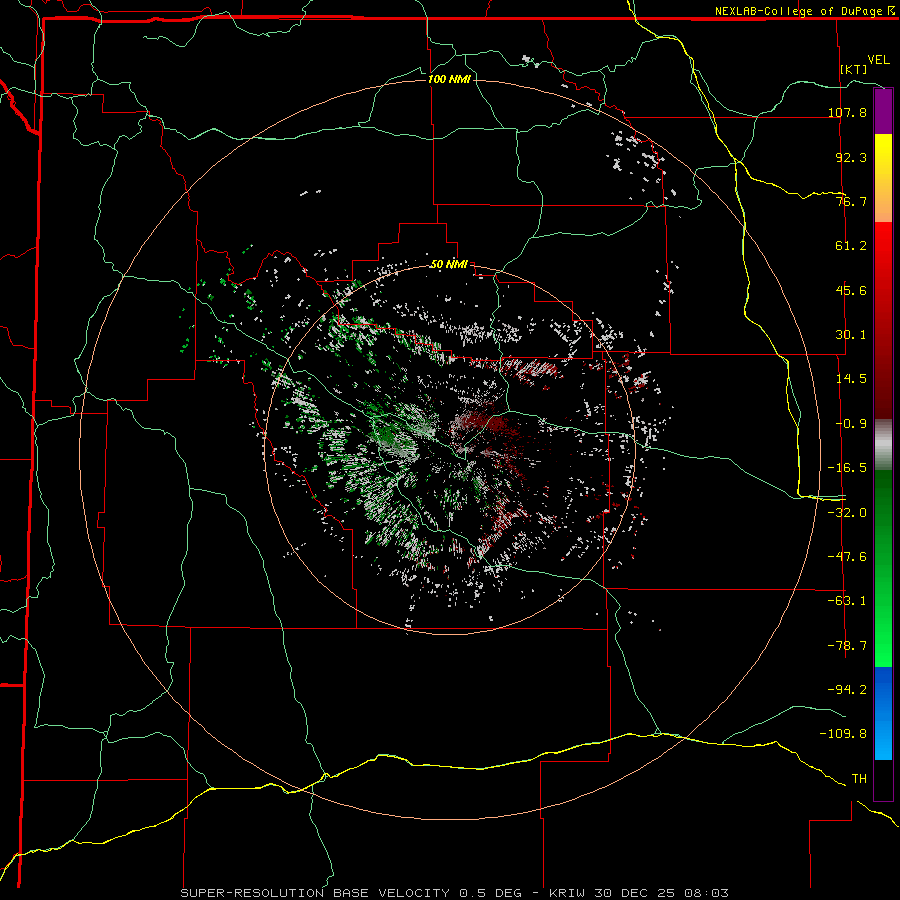Select the -16.5 velocity value

coord(847,468)
